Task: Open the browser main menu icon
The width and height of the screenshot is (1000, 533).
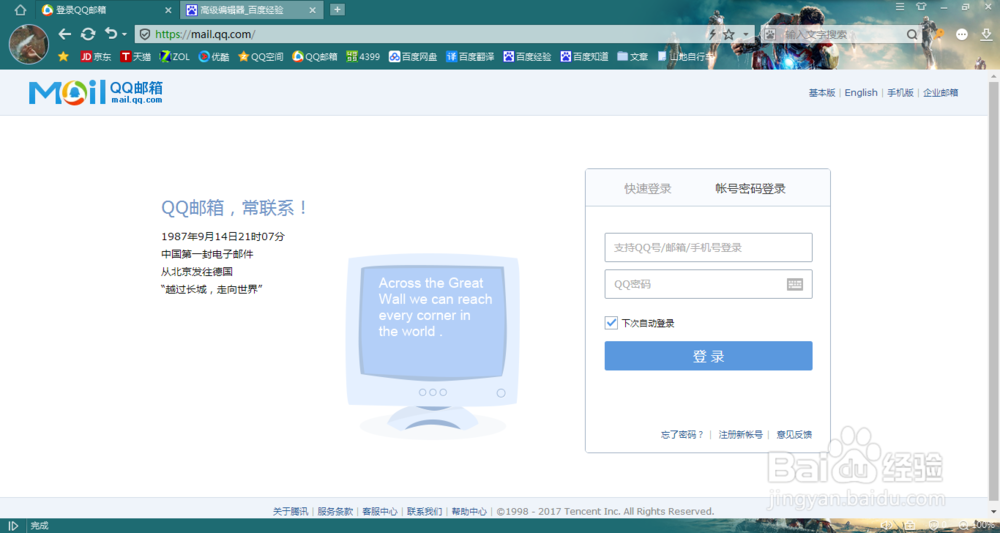Action: [x=900, y=7]
